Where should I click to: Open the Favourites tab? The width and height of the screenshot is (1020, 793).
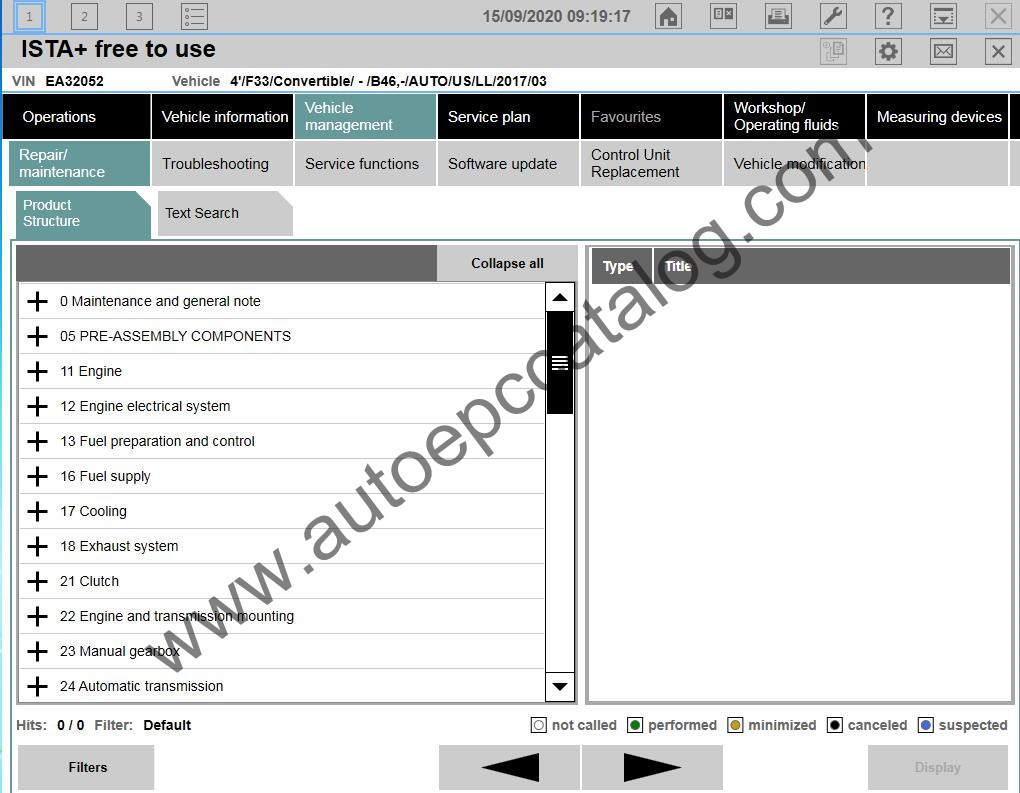tap(651, 116)
